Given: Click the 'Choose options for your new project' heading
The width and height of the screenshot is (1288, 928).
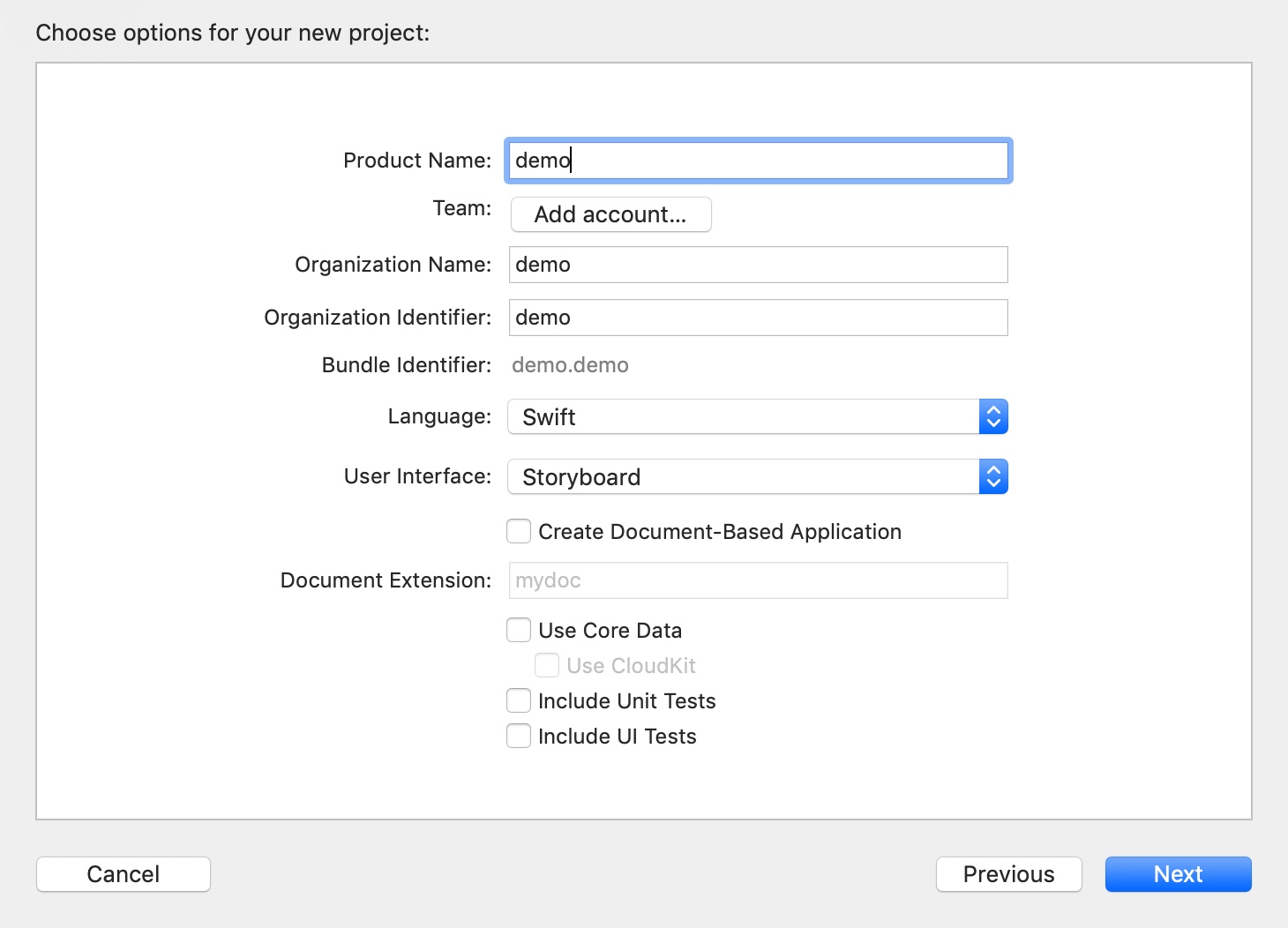Looking at the screenshot, I should click(x=233, y=33).
